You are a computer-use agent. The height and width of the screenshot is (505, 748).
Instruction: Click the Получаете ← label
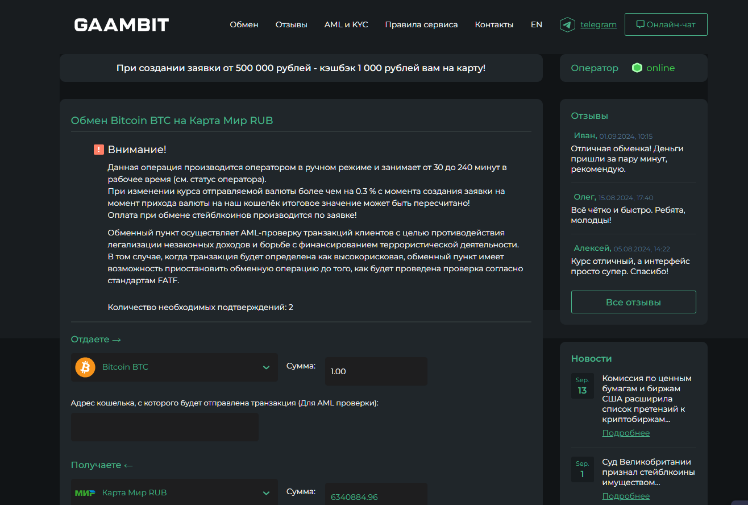coord(102,465)
